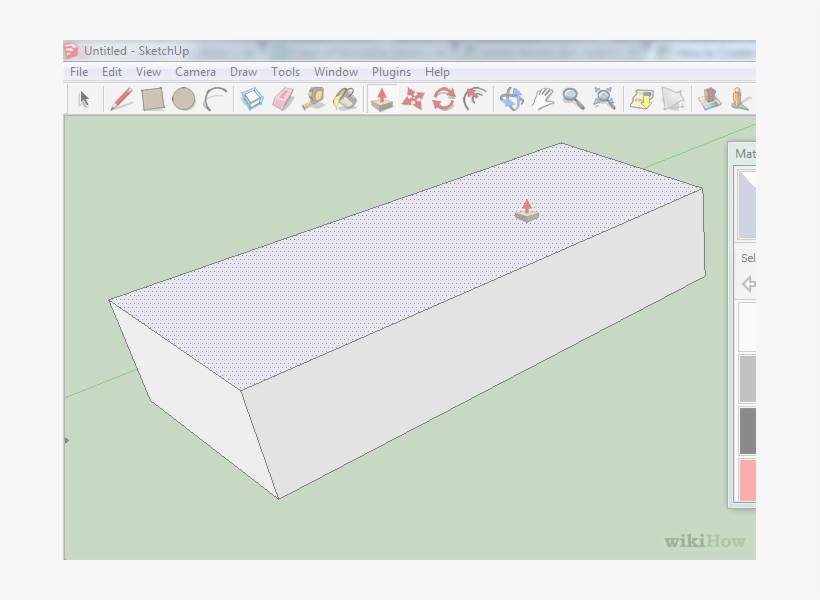Select the Arc tool
Viewport: 820px width, 600px height.
(x=217, y=99)
